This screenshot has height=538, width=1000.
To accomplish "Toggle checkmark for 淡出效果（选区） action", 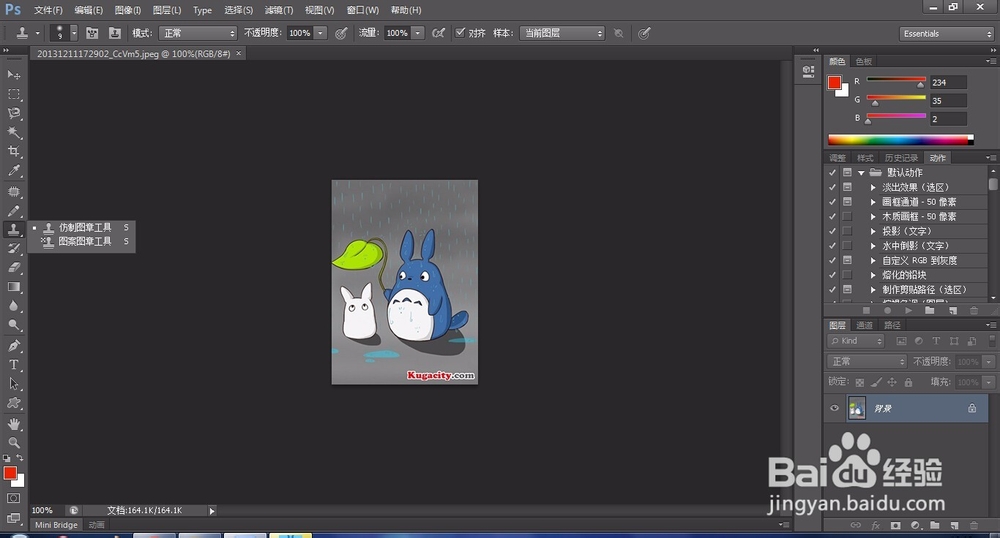I will (x=832, y=187).
